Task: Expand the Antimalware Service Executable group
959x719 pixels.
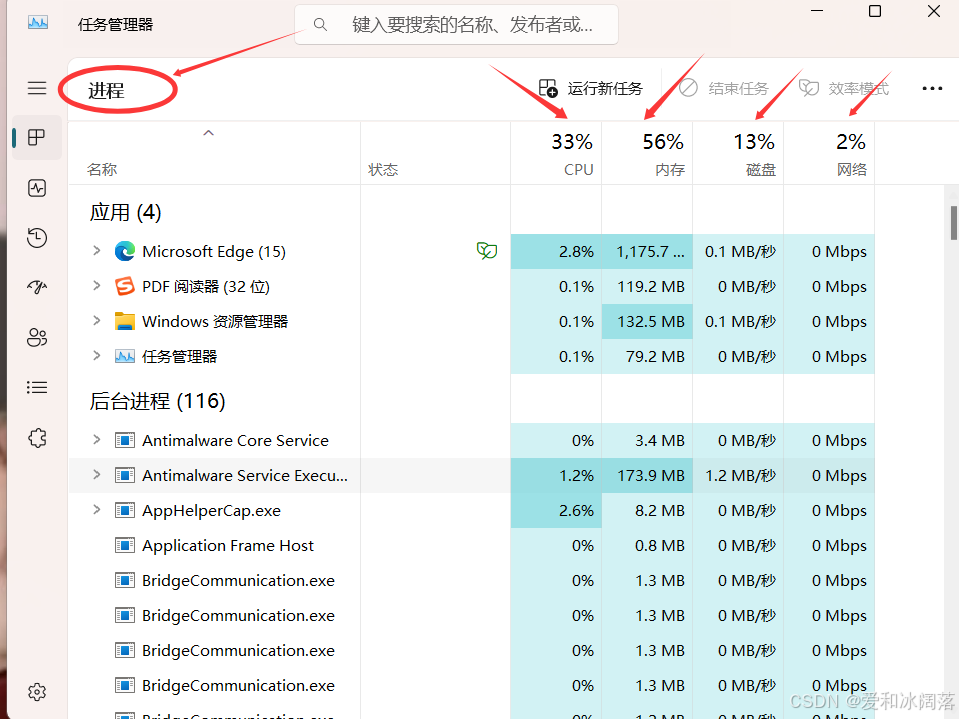Action: point(97,474)
